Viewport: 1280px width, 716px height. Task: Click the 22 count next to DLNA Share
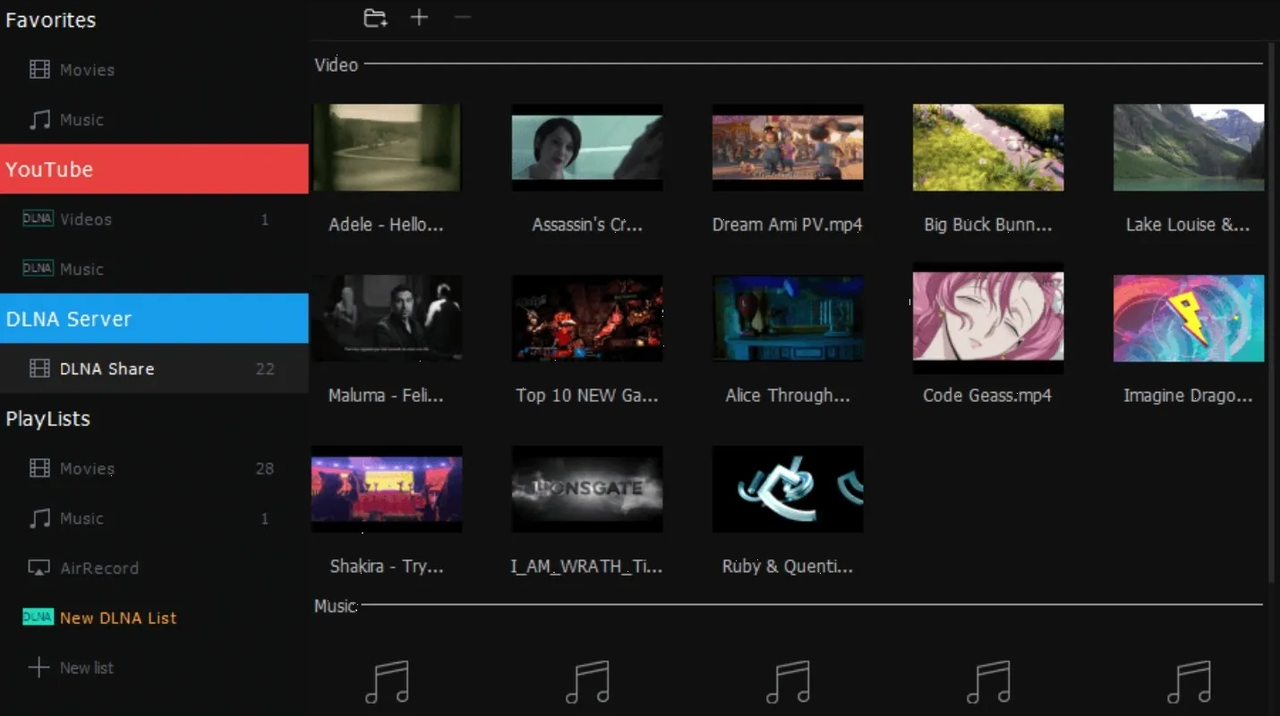[264, 369]
